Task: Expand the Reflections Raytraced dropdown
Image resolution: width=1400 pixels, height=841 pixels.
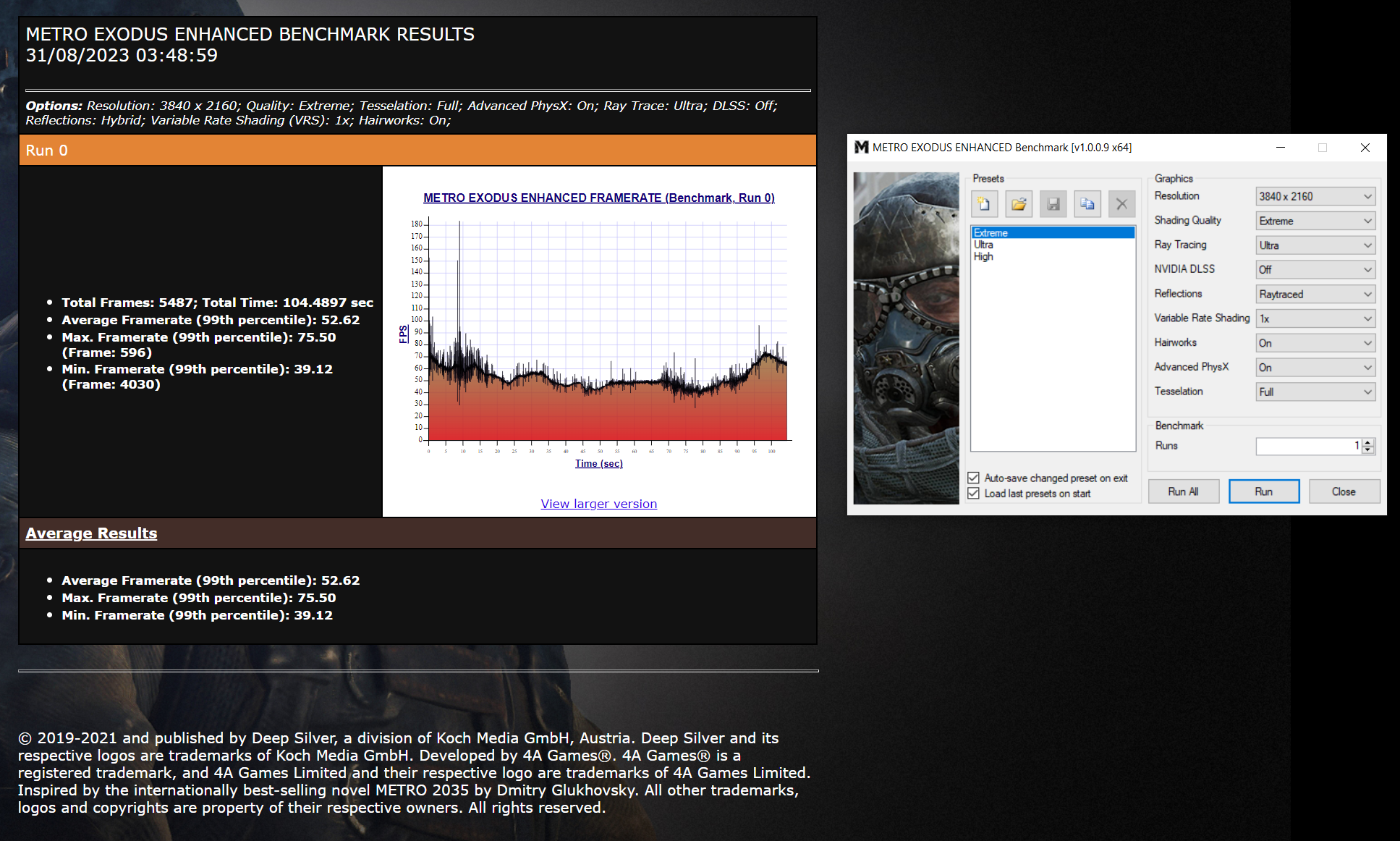Action: coord(1315,294)
